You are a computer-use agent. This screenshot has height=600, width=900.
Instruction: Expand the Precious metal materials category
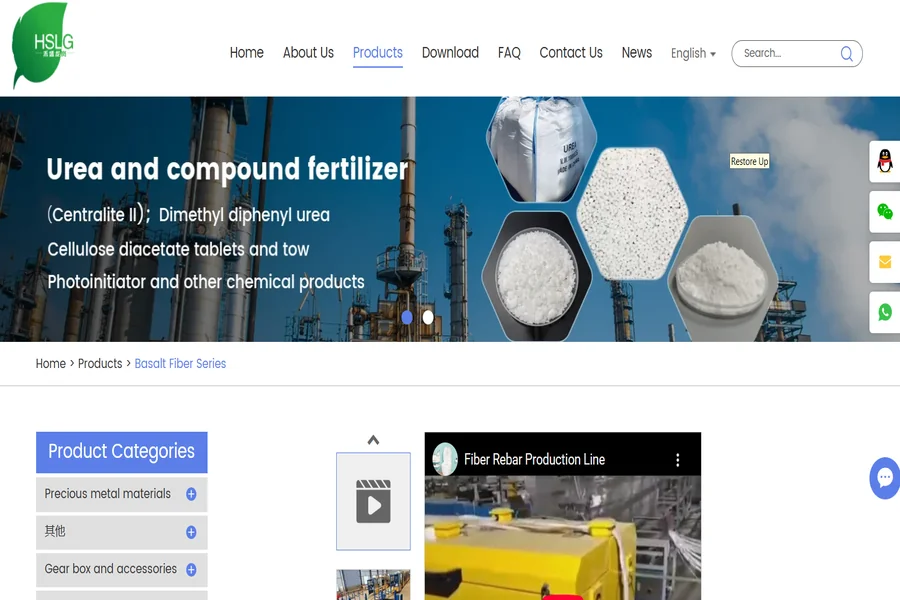coord(191,494)
